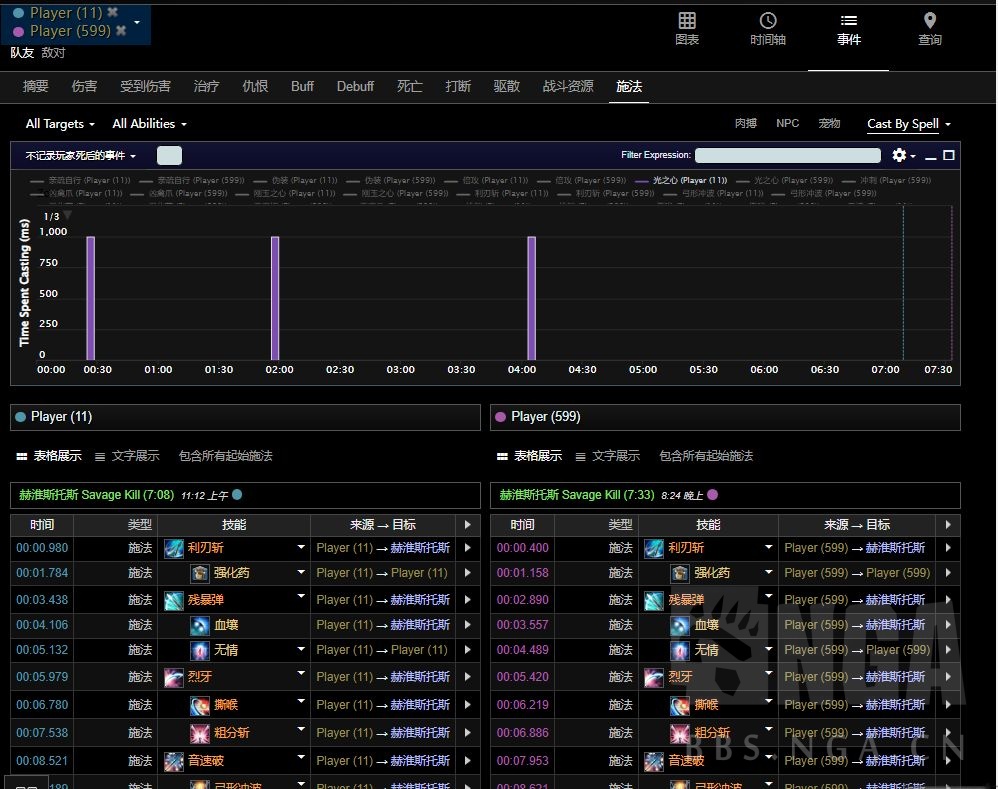Expand the 不记录玩家死后的事件 dropdown

(x=81, y=156)
